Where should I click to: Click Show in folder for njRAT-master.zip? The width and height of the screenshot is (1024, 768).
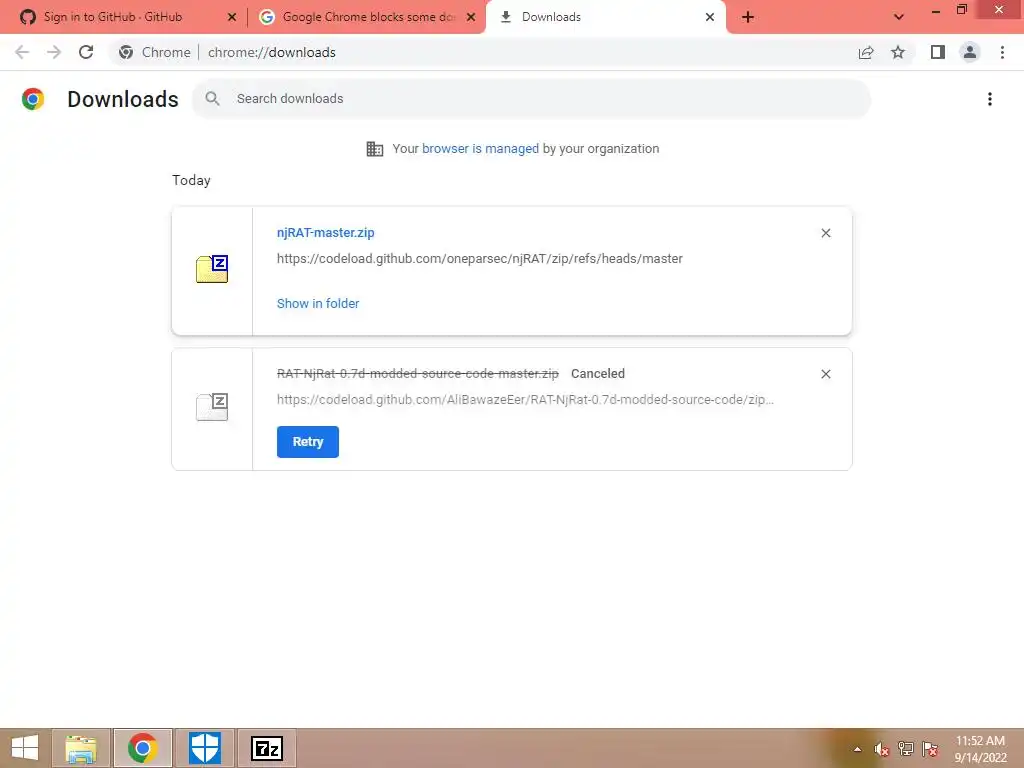(318, 304)
